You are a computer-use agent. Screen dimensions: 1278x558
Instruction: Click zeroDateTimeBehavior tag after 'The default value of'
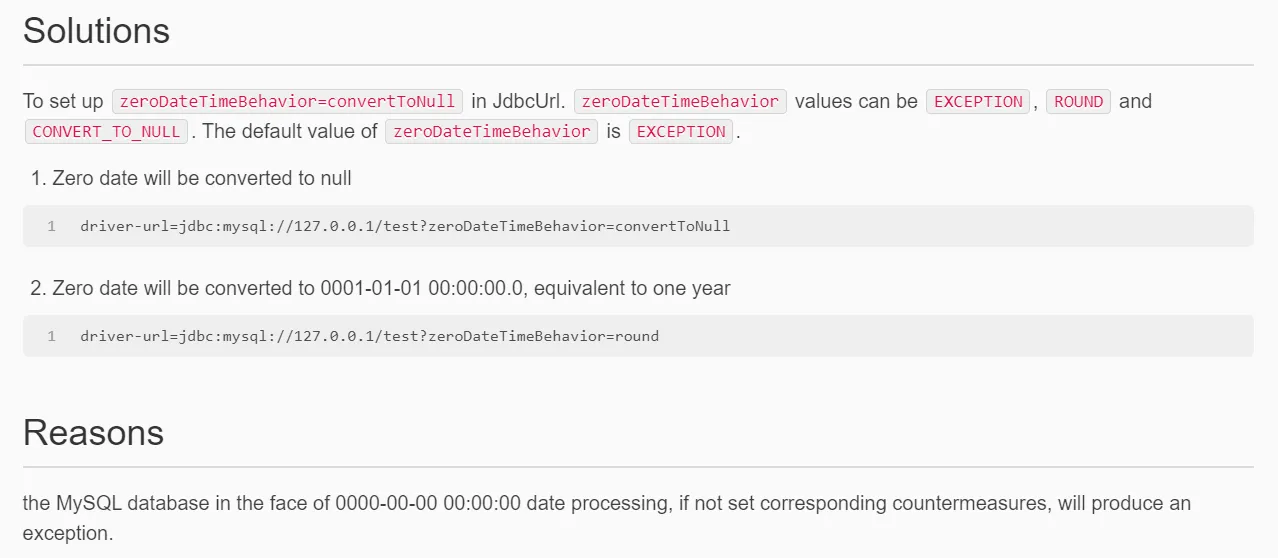[x=491, y=131]
